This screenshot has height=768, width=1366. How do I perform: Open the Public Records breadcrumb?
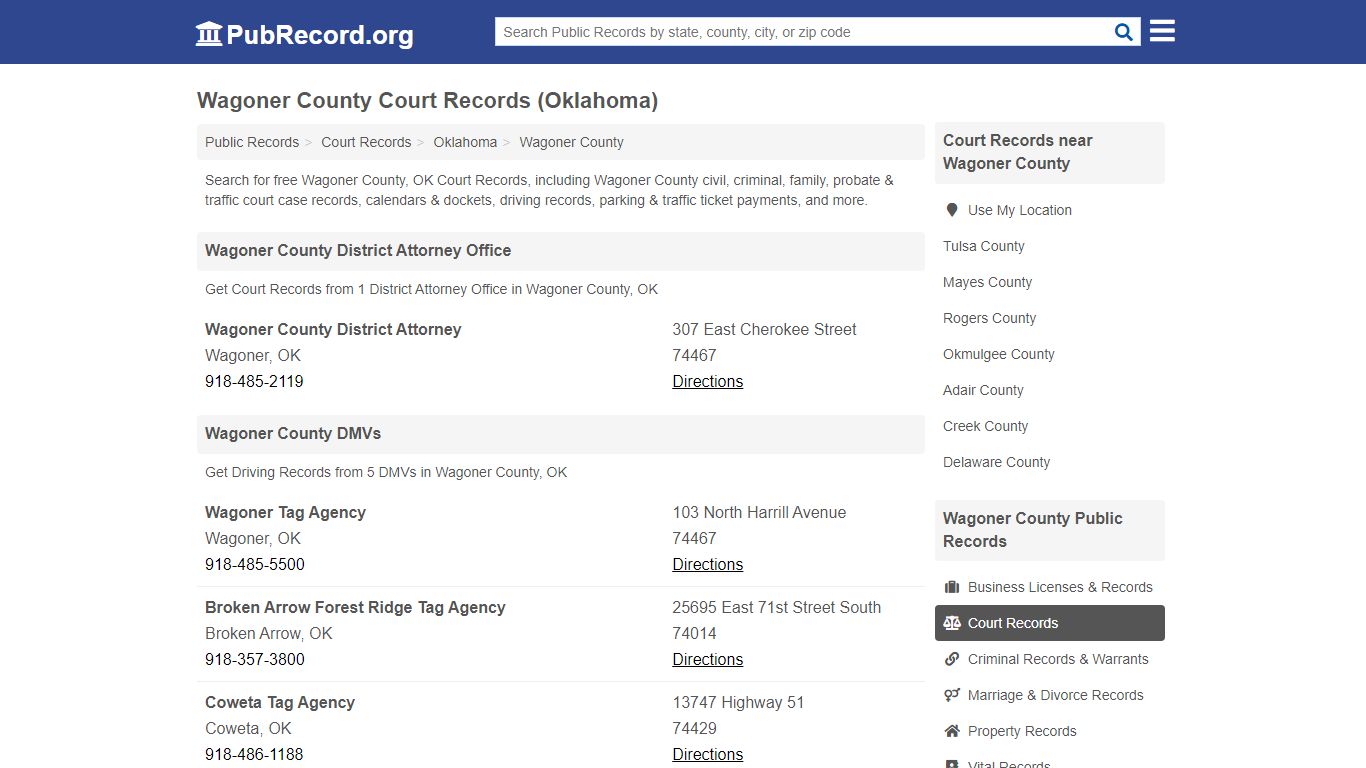251,142
